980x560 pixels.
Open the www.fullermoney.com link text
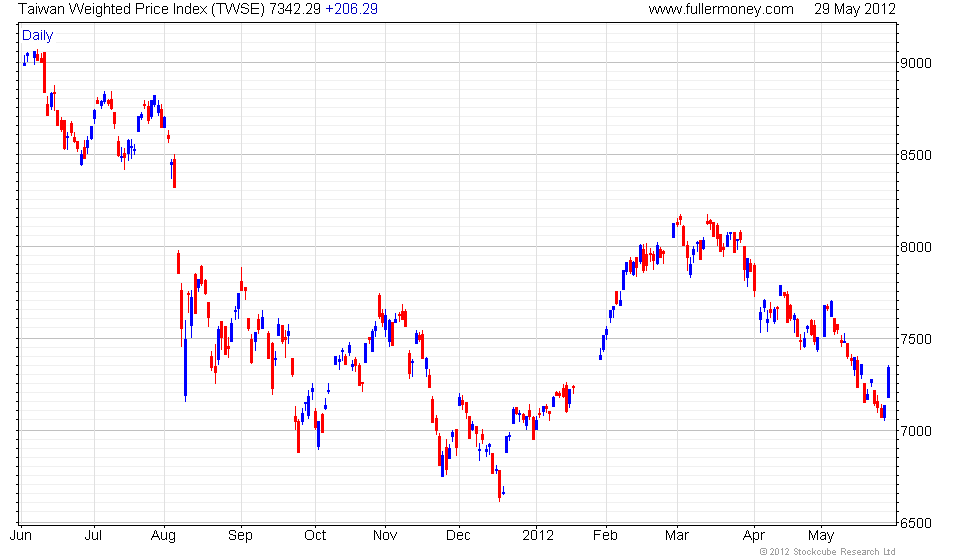(721, 9)
